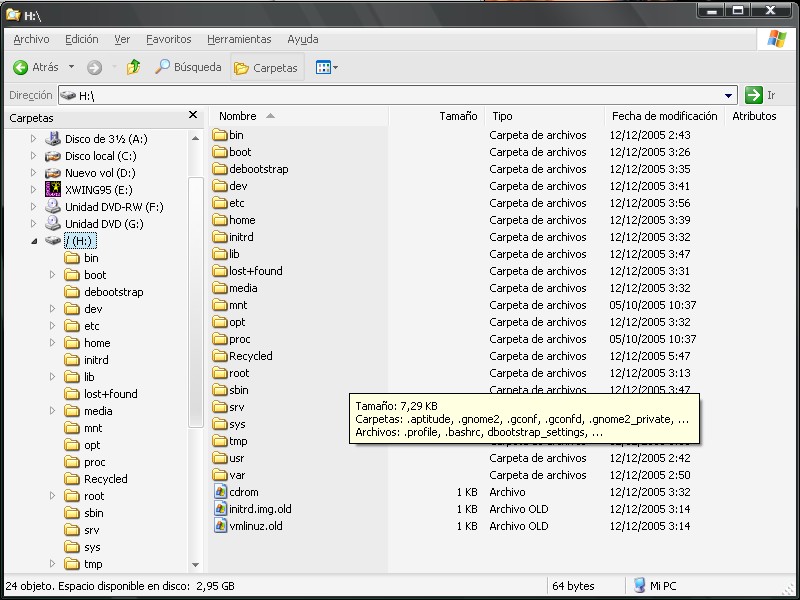This screenshot has height=600, width=800.
Task: Expand the address bar dropdown arrow
Action: click(728, 95)
